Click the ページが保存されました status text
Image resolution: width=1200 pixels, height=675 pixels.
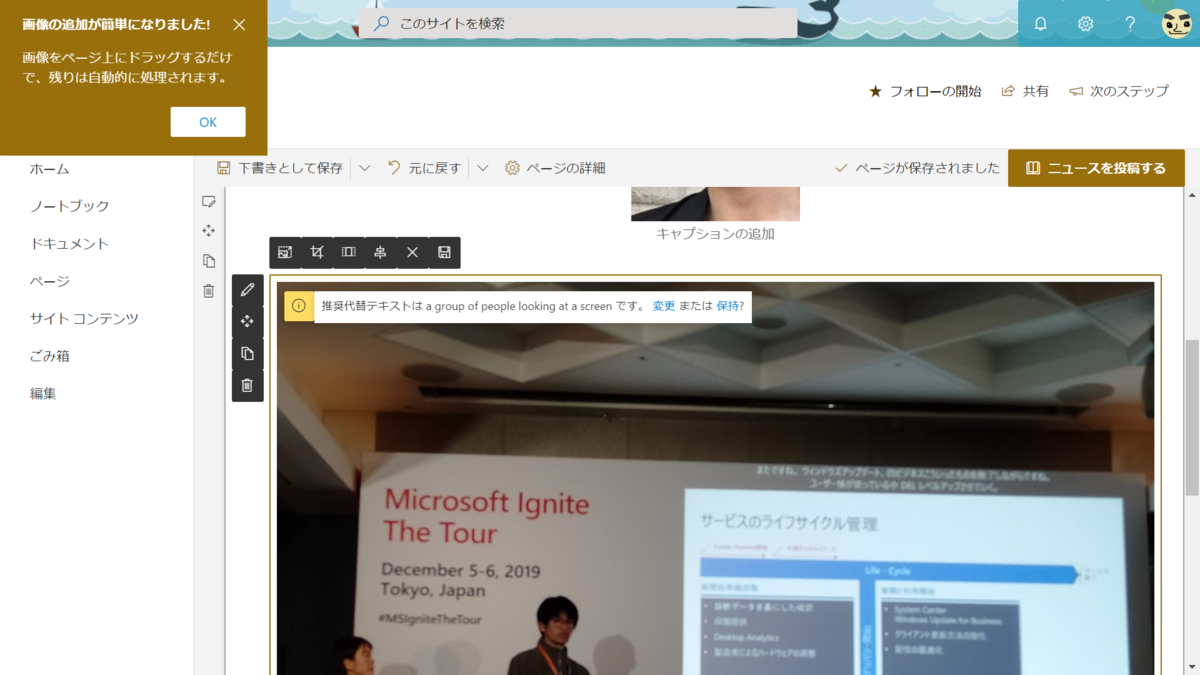[917, 168]
